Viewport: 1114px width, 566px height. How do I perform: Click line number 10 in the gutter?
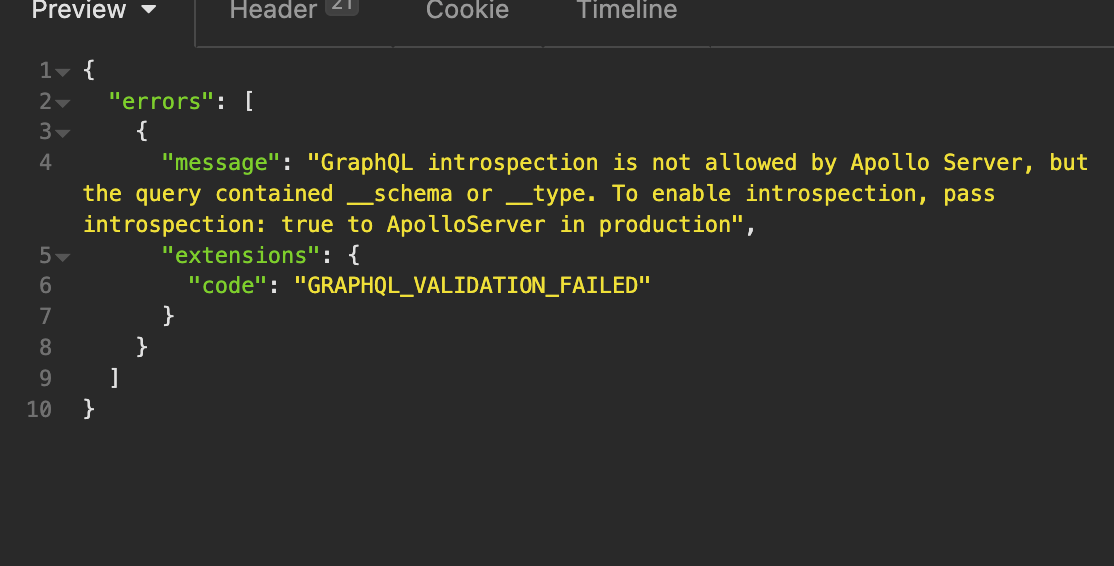click(x=40, y=409)
